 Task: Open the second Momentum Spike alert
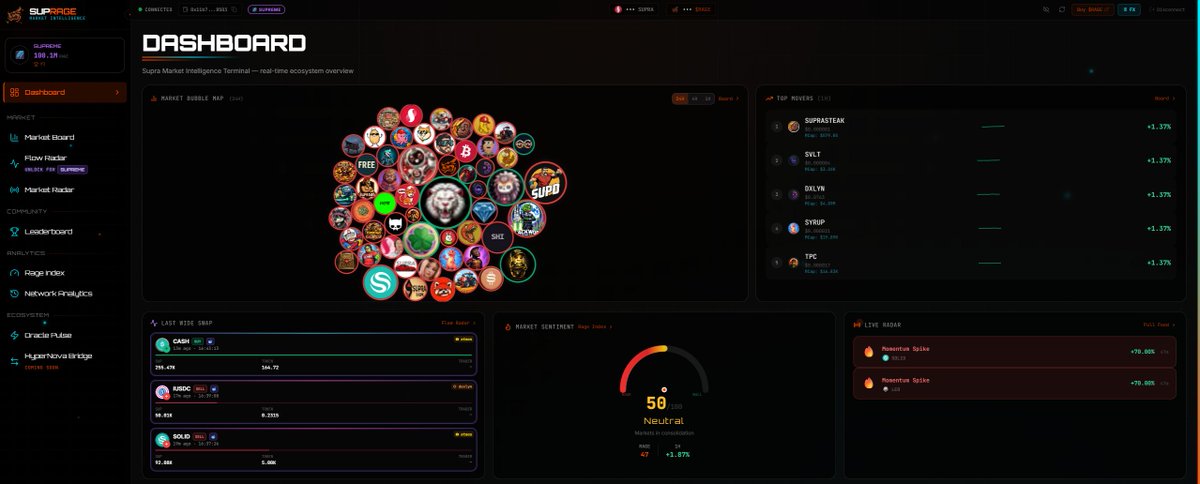[x=1014, y=384]
